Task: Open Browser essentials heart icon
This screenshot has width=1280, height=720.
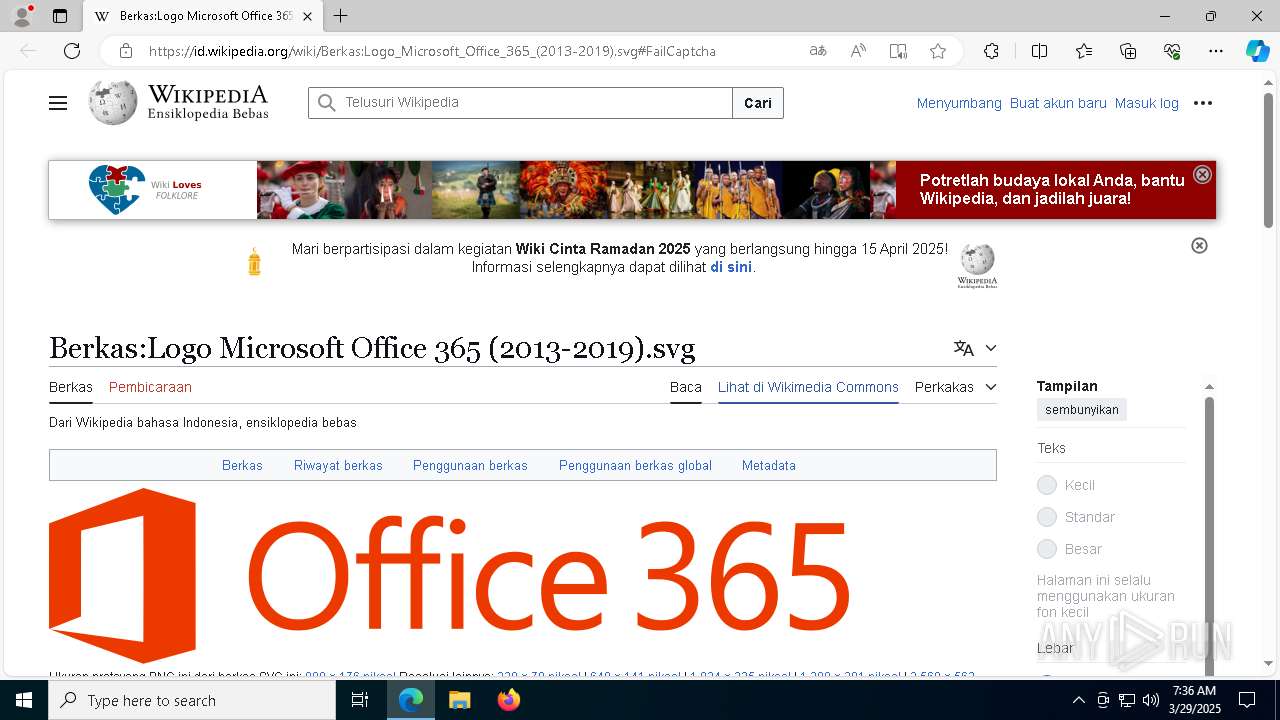Action: [x=1172, y=51]
